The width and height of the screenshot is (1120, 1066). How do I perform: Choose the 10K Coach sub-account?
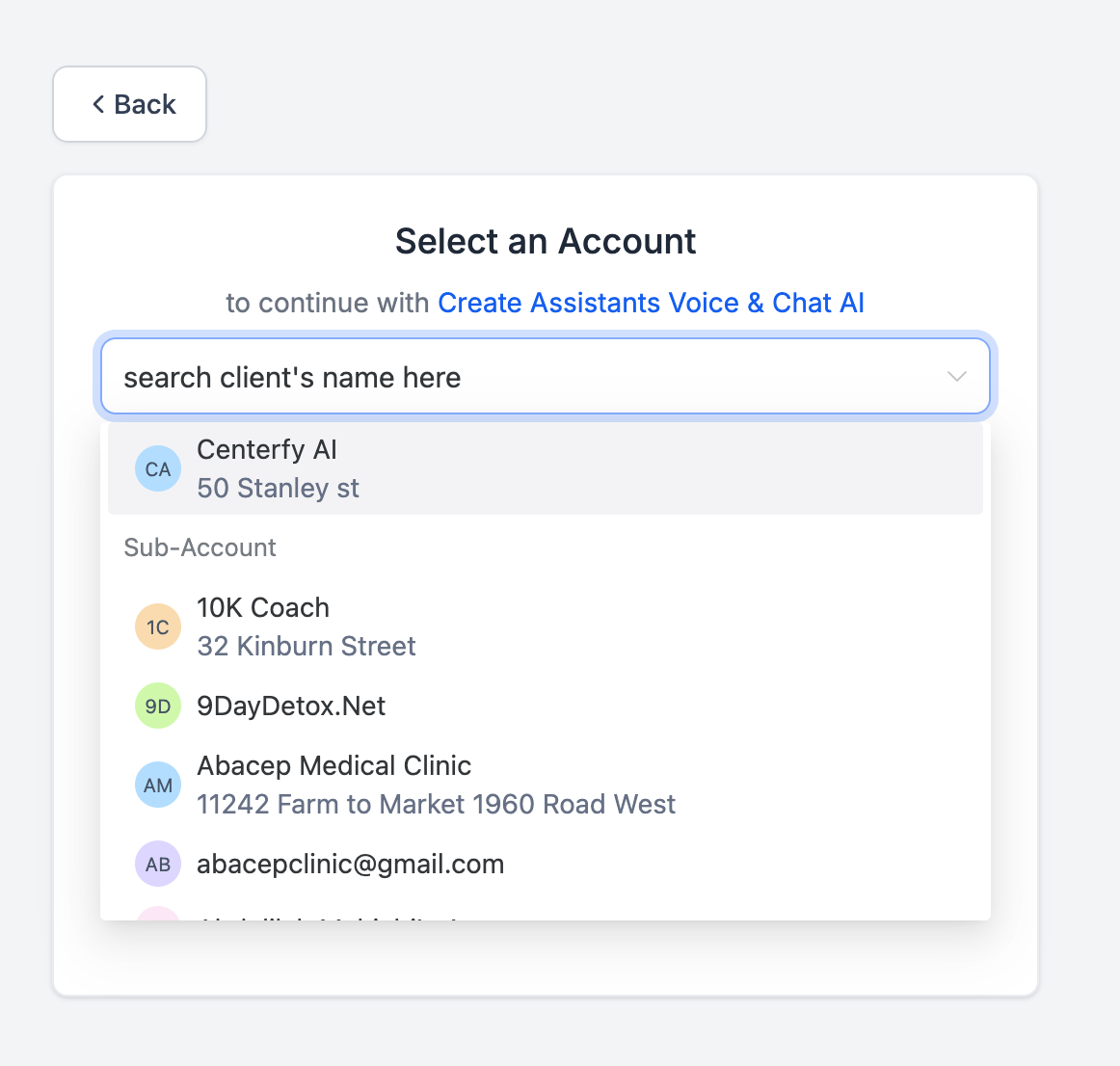263,608
